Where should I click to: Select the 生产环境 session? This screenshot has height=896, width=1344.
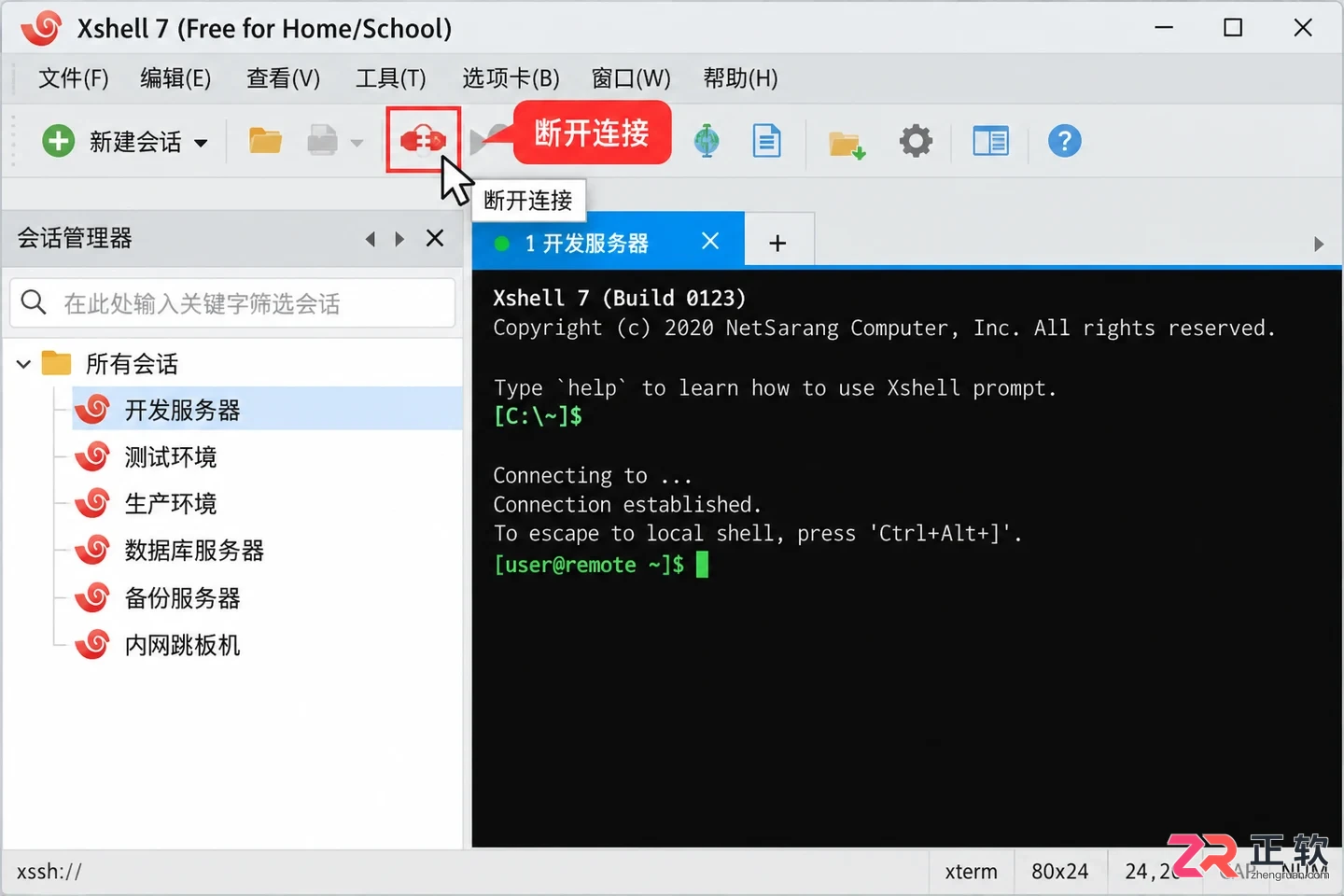coord(171,504)
